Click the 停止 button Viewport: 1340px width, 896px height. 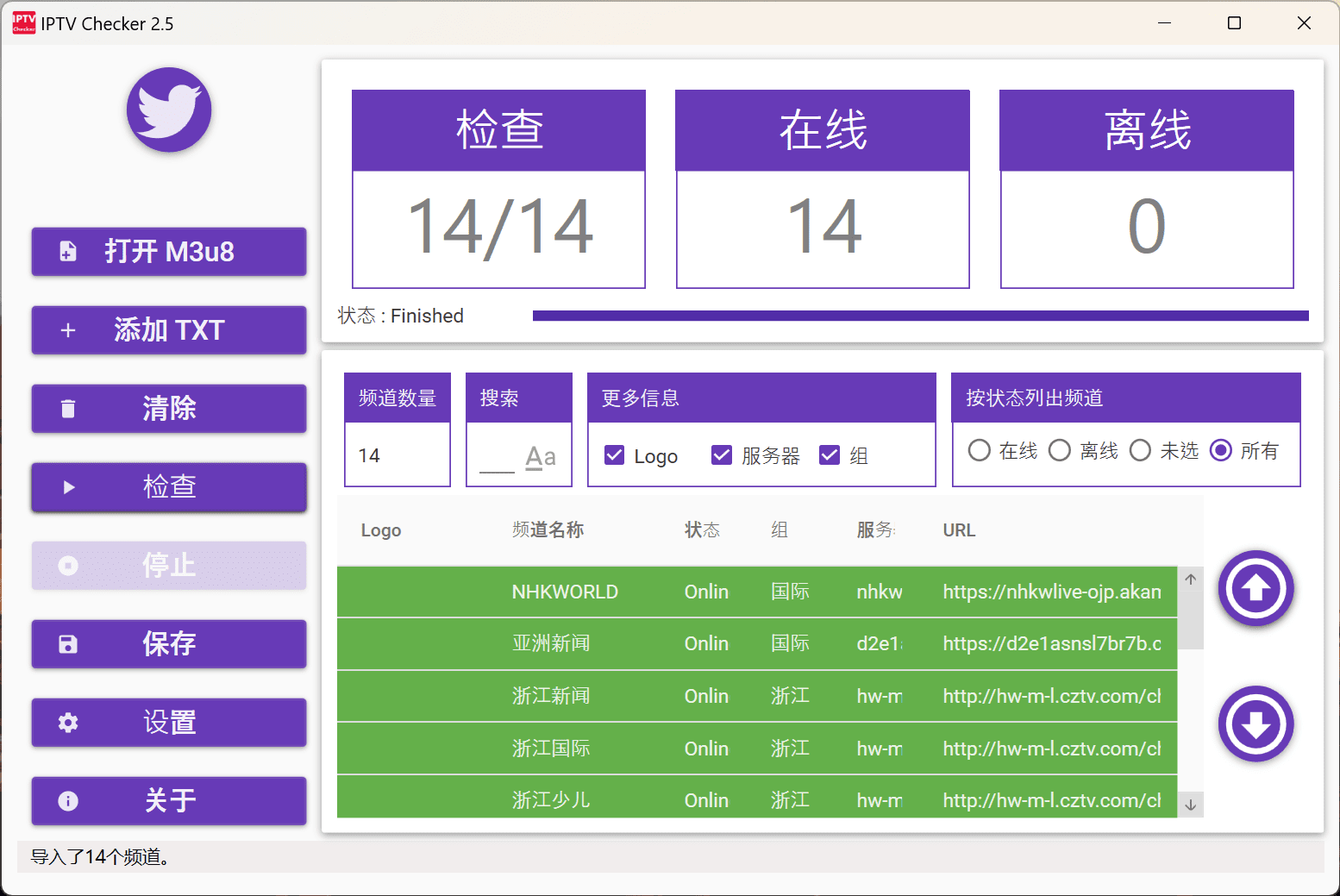point(169,566)
